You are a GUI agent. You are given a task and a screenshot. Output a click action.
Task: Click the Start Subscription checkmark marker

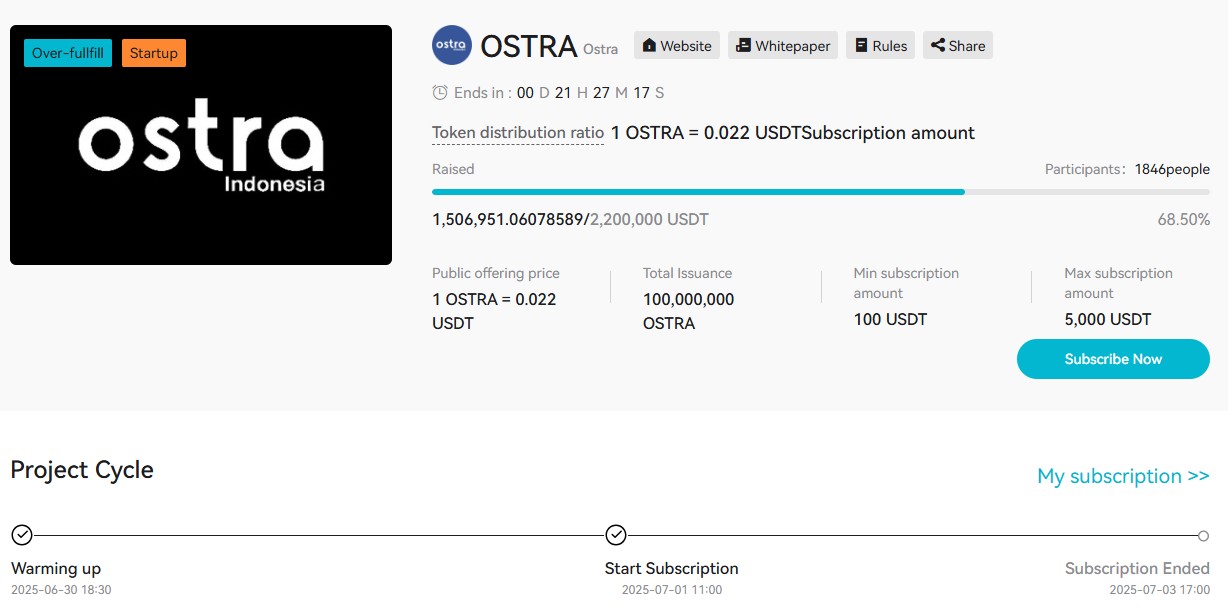[x=616, y=535]
